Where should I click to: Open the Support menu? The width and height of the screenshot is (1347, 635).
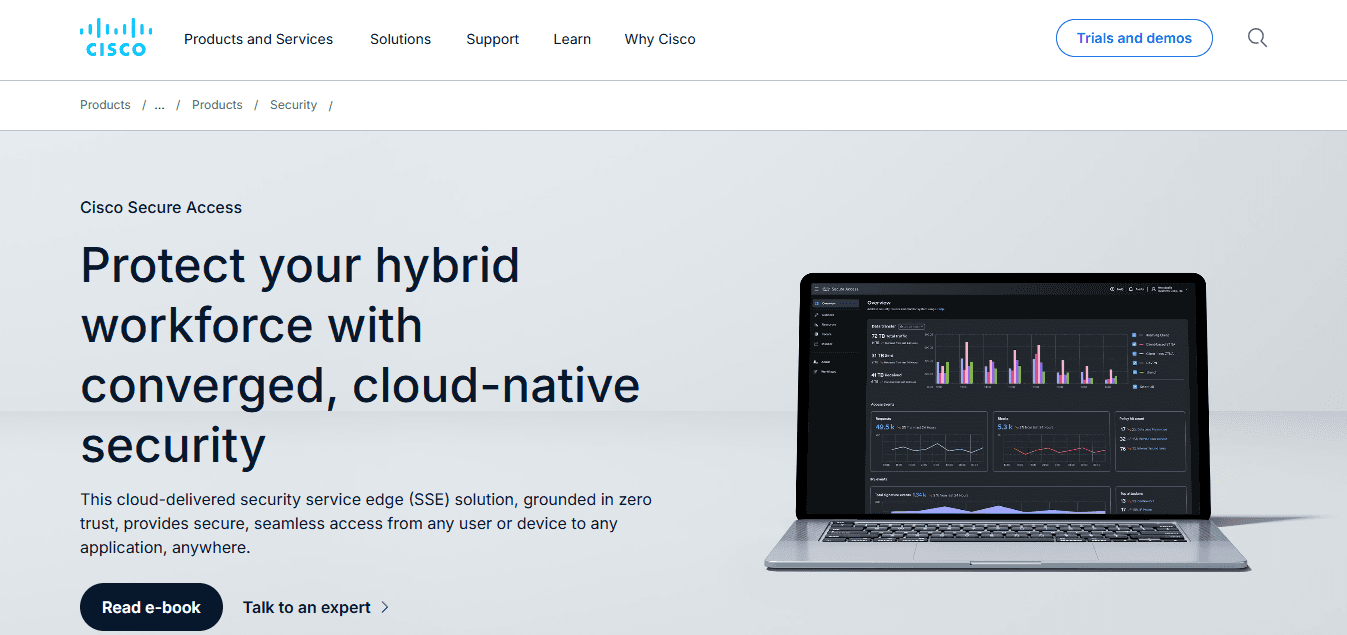(x=492, y=39)
